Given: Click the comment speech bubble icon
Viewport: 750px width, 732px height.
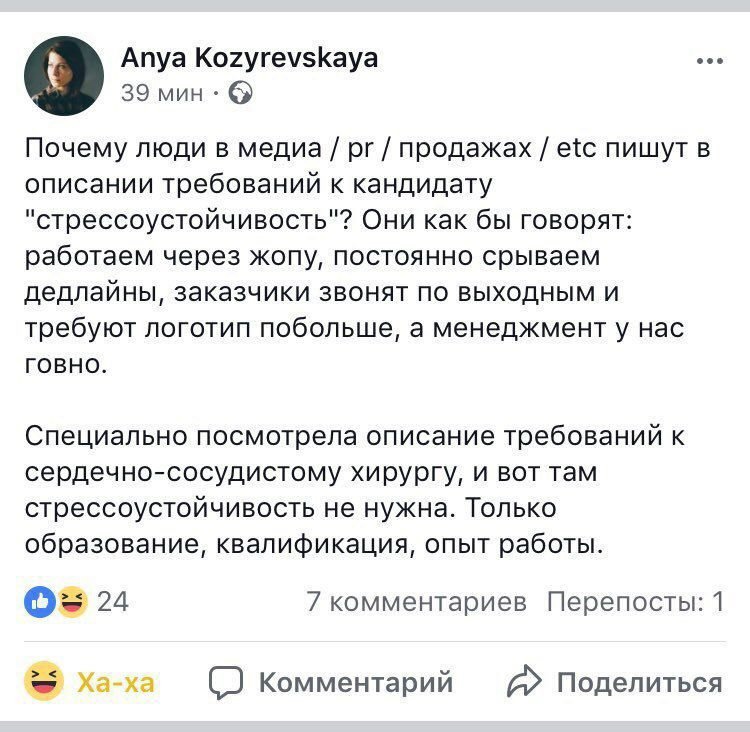Looking at the screenshot, I should (x=226, y=683).
